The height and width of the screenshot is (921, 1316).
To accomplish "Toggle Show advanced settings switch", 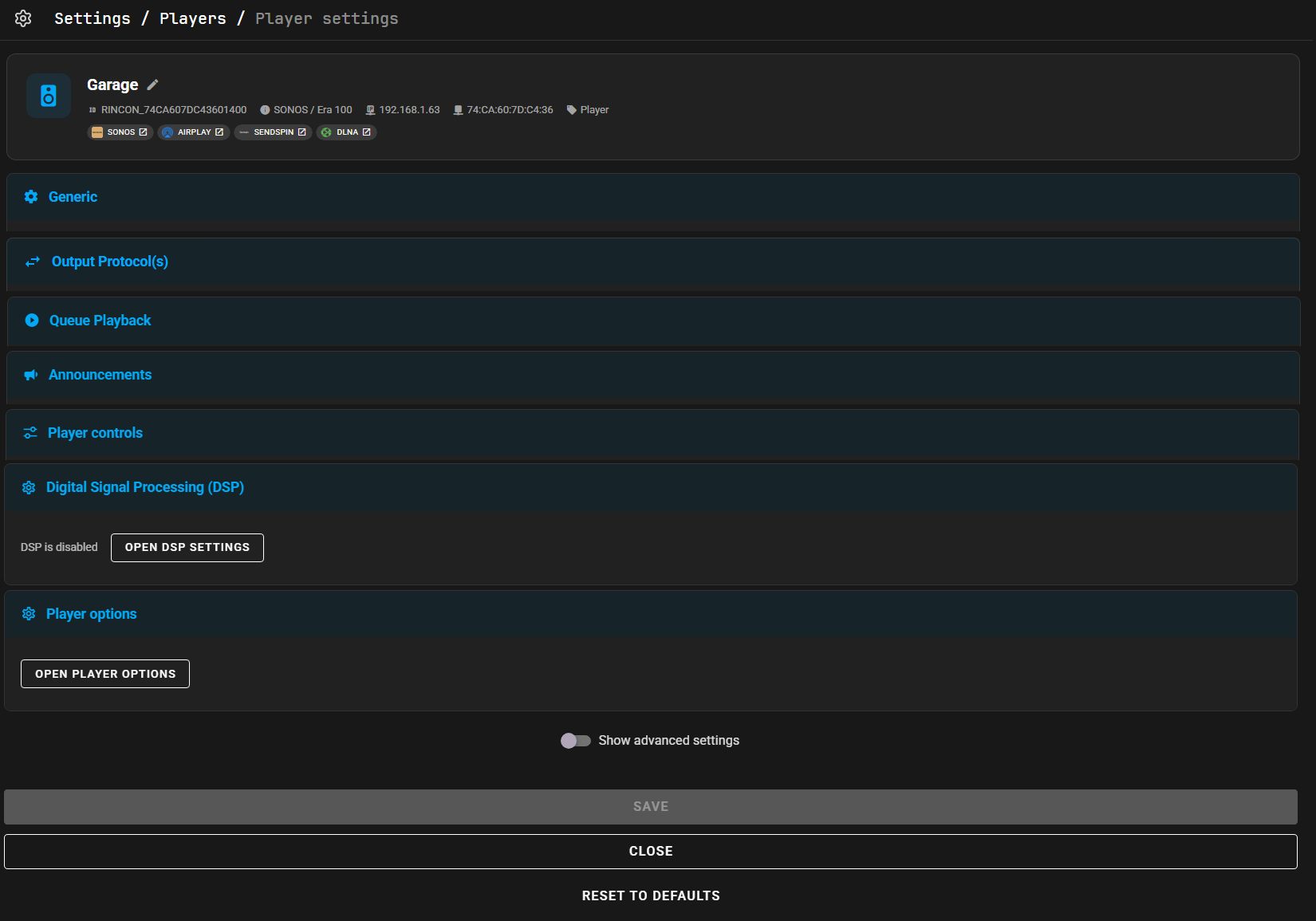I will pyautogui.click(x=575, y=741).
